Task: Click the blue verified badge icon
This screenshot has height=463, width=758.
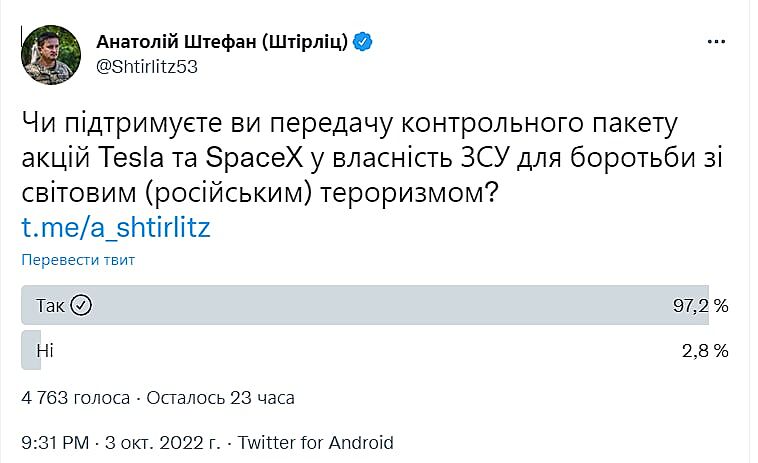Action: point(365,41)
